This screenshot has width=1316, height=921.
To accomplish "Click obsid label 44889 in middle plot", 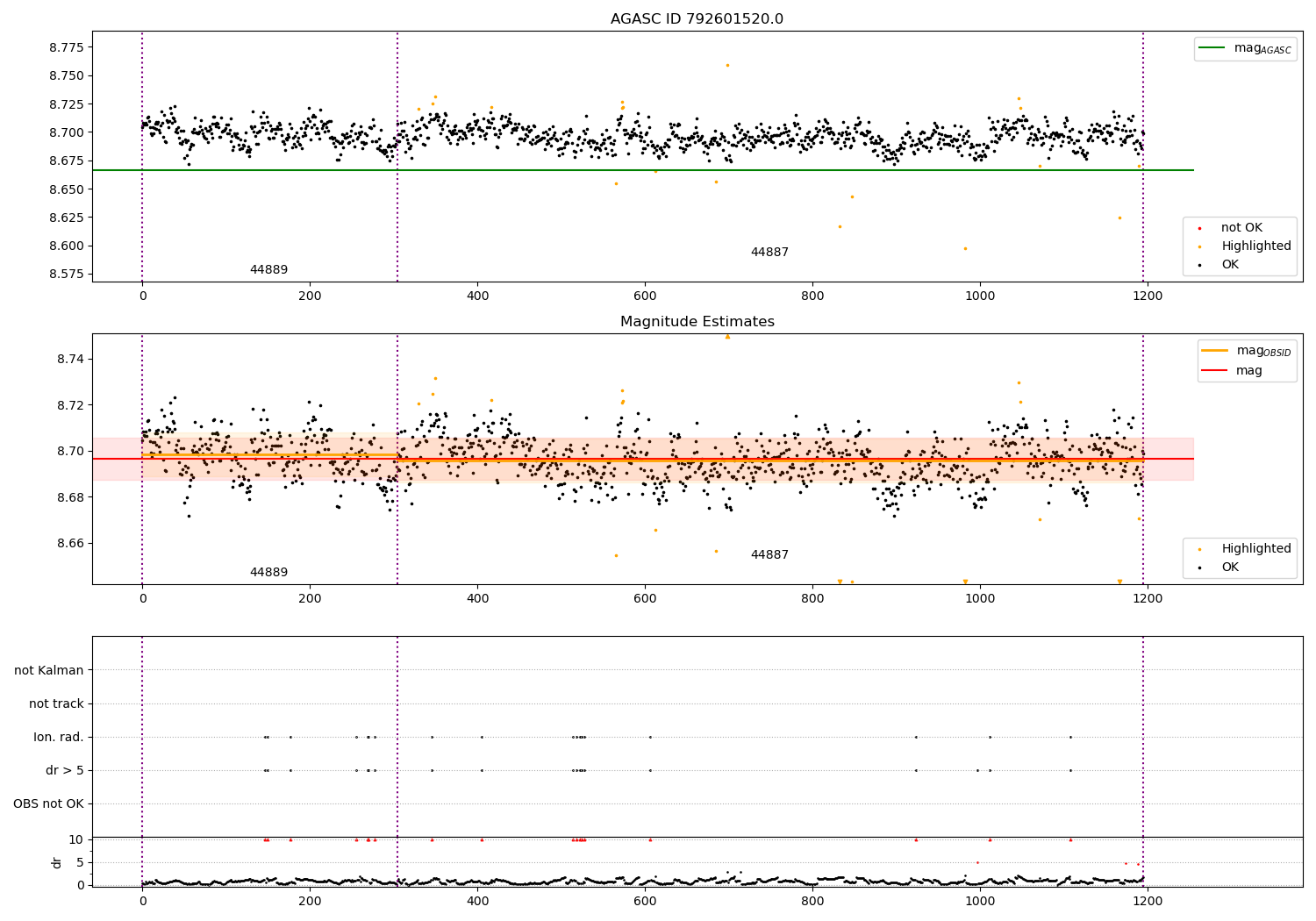I will click(268, 572).
